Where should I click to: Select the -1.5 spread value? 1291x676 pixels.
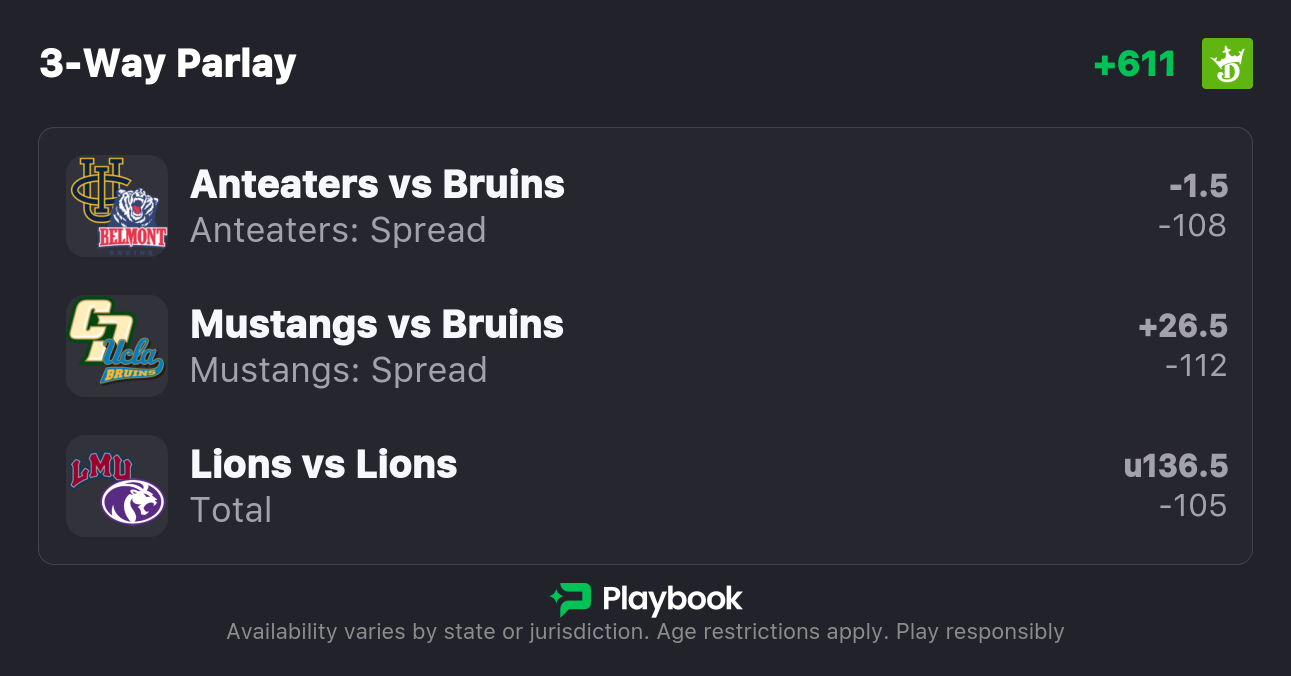(x=1198, y=186)
